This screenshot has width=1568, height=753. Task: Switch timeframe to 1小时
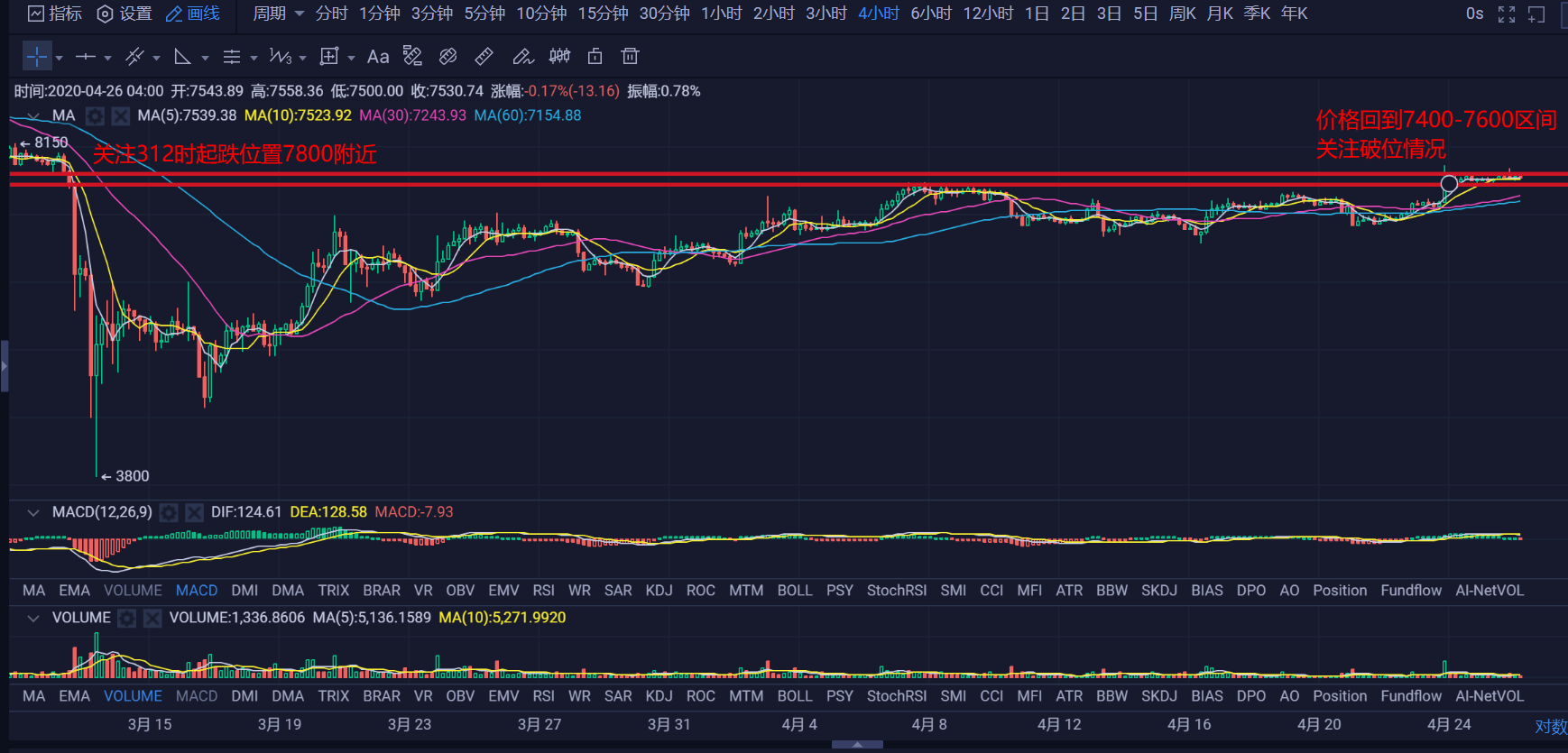[x=722, y=14]
